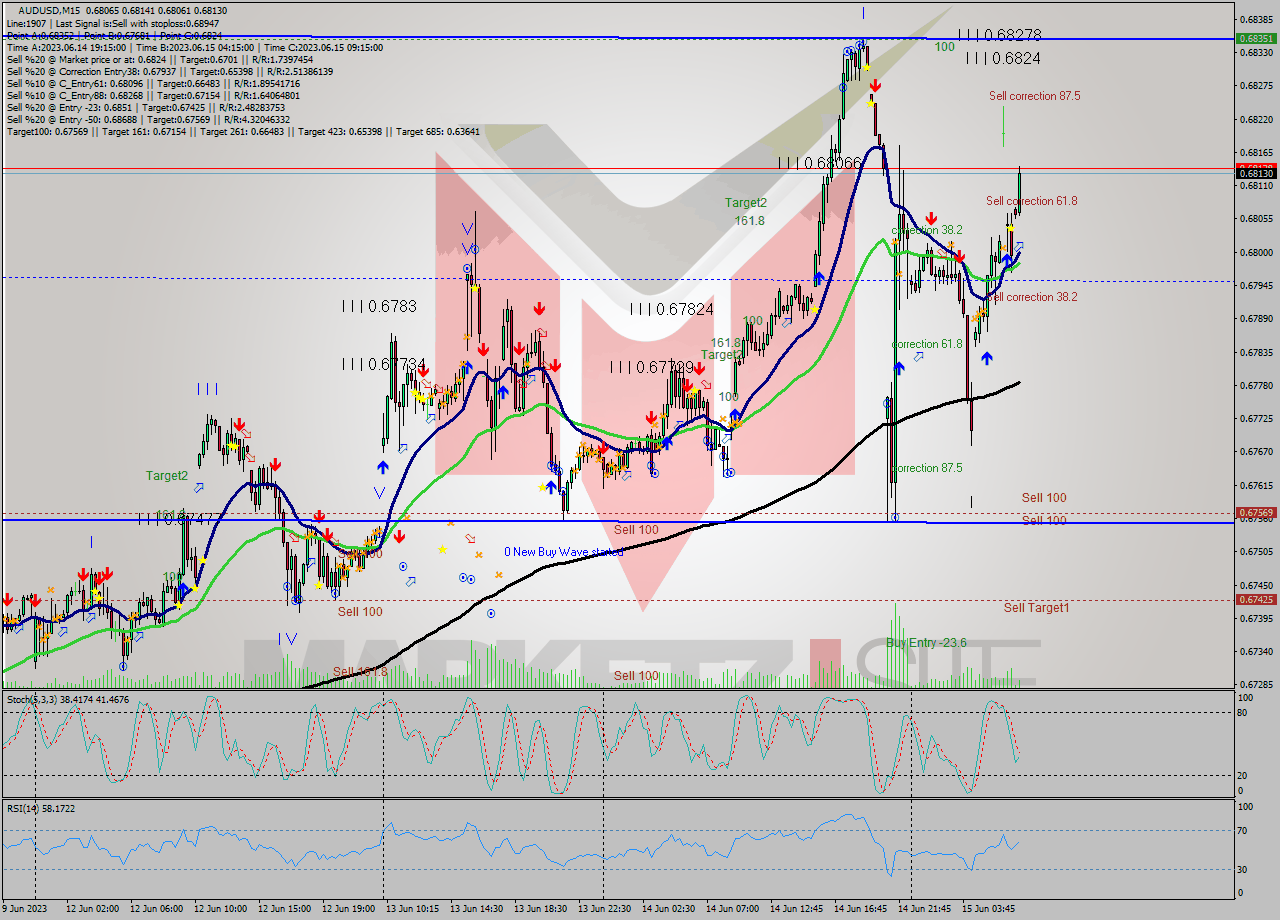Click the 'I I I 0.67824' level label
The width and height of the screenshot is (1280, 920).
(671, 309)
